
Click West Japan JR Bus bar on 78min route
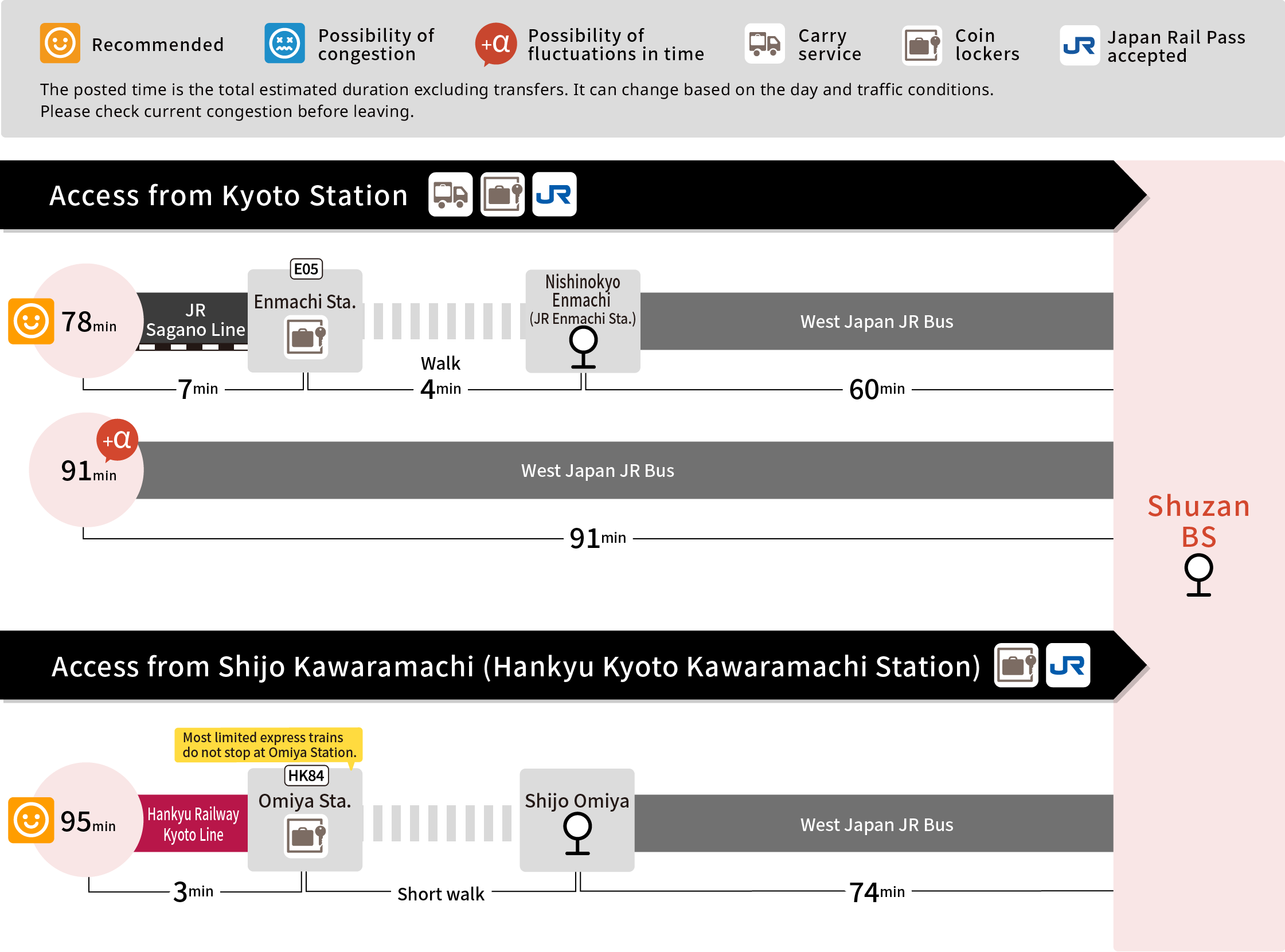[x=876, y=321]
